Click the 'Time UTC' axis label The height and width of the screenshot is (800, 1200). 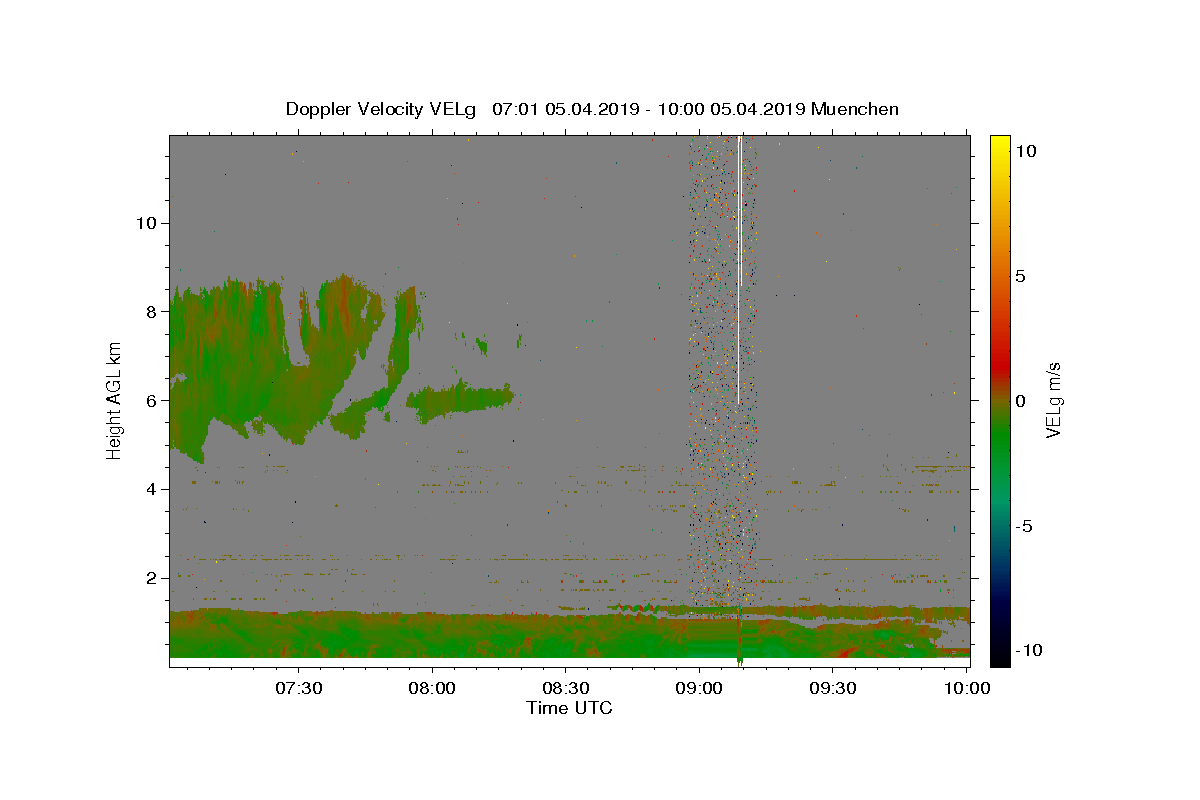pyautogui.click(x=569, y=708)
